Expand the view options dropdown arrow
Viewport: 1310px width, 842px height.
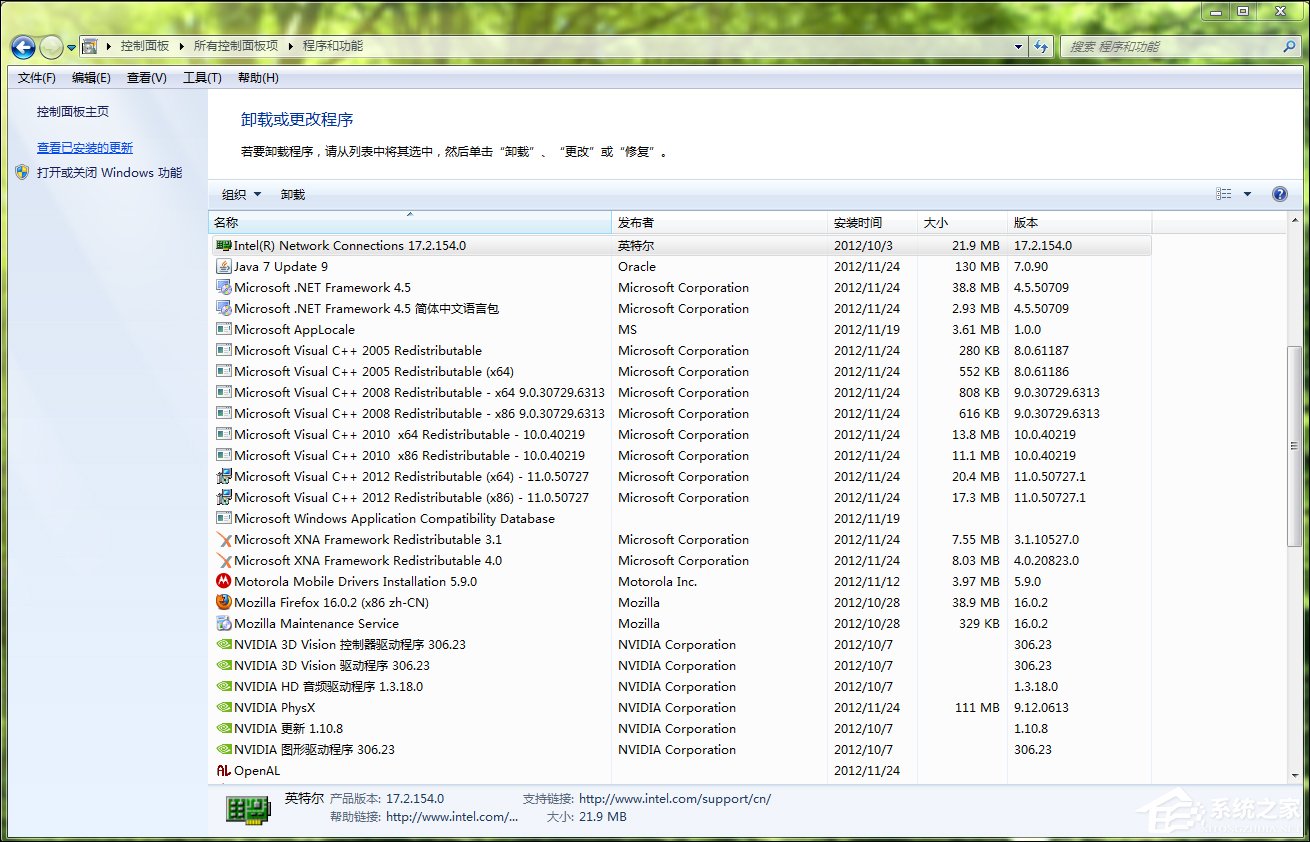coord(1247,194)
